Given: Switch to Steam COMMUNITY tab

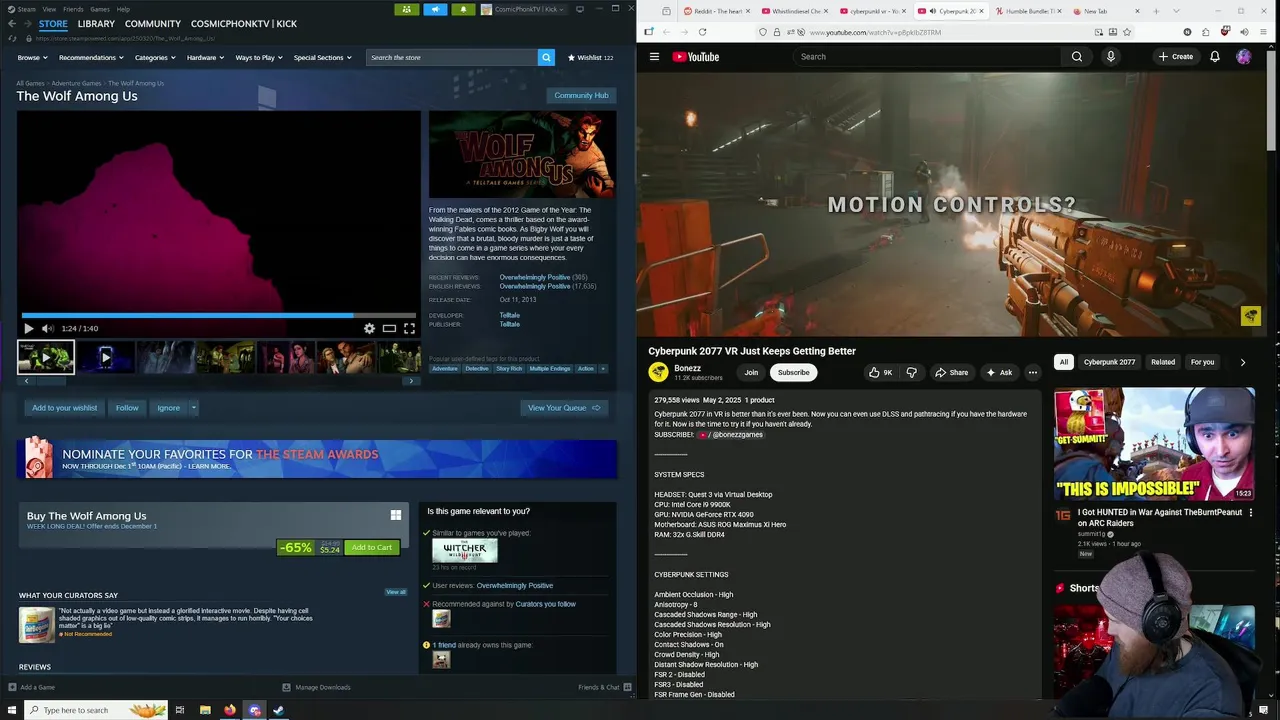Looking at the screenshot, I should point(153,23).
